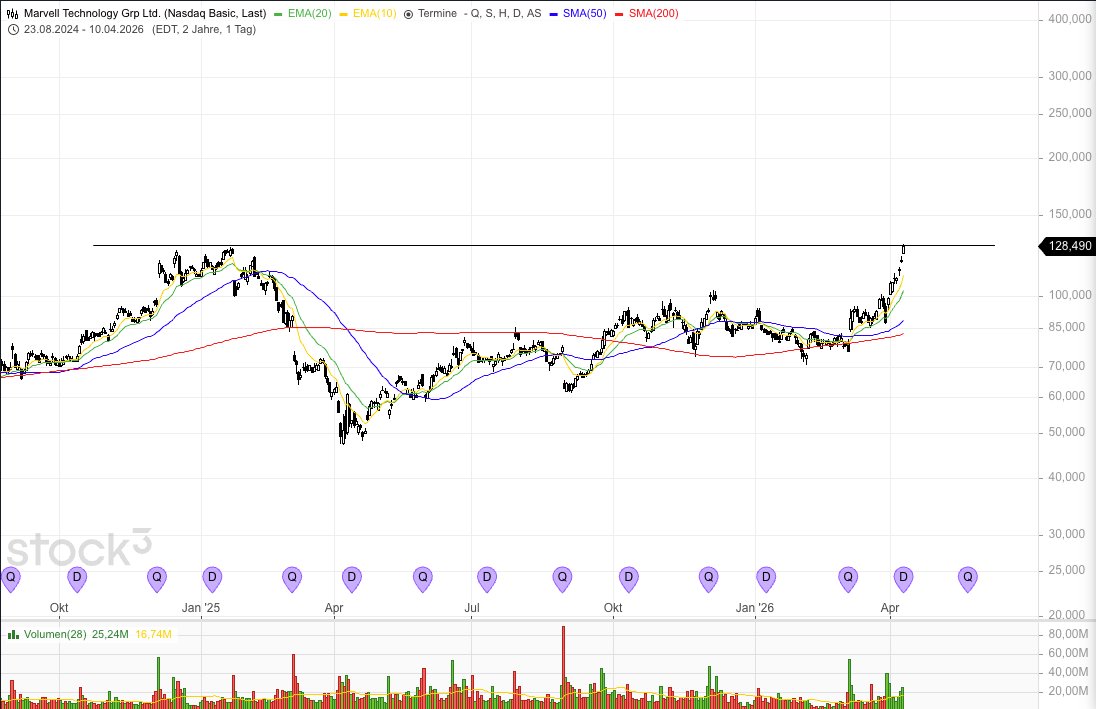
Task: Click the 150,000 price axis label
Action: [x=1069, y=215]
